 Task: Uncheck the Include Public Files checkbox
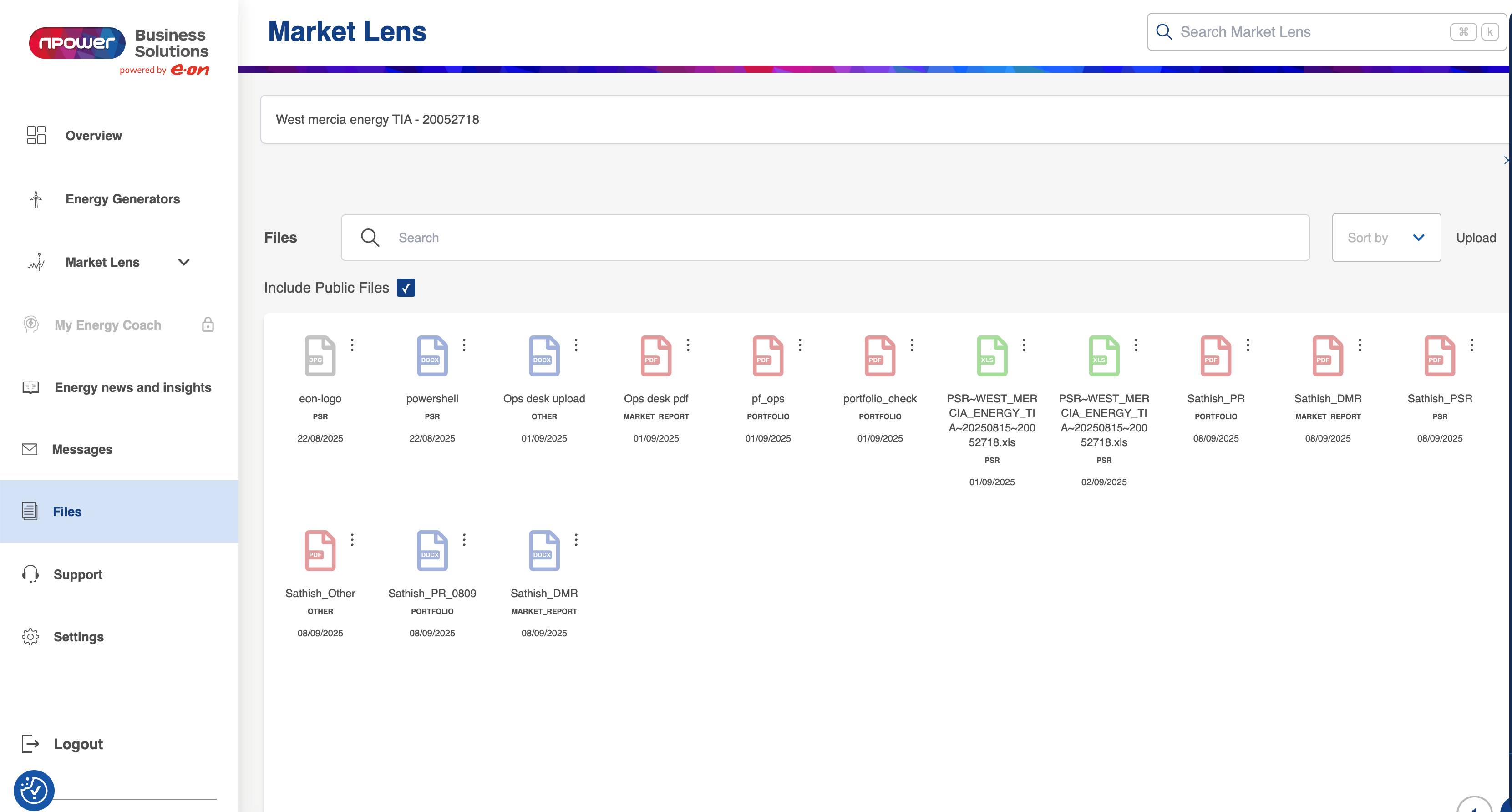tap(406, 288)
